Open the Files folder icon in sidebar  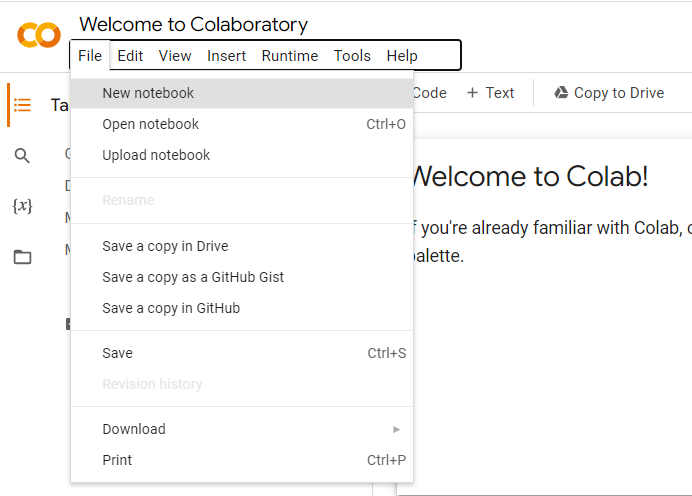pos(22,257)
